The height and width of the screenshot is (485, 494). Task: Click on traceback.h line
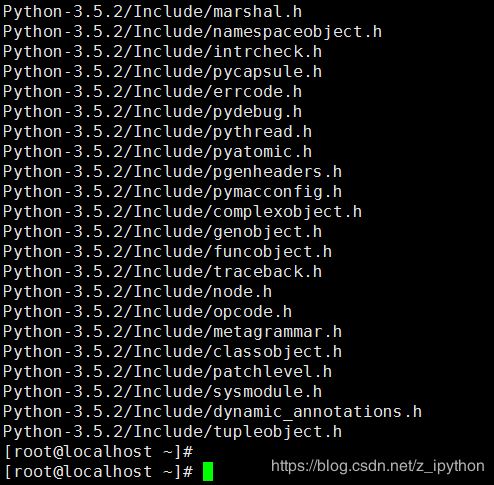tap(162, 272)
